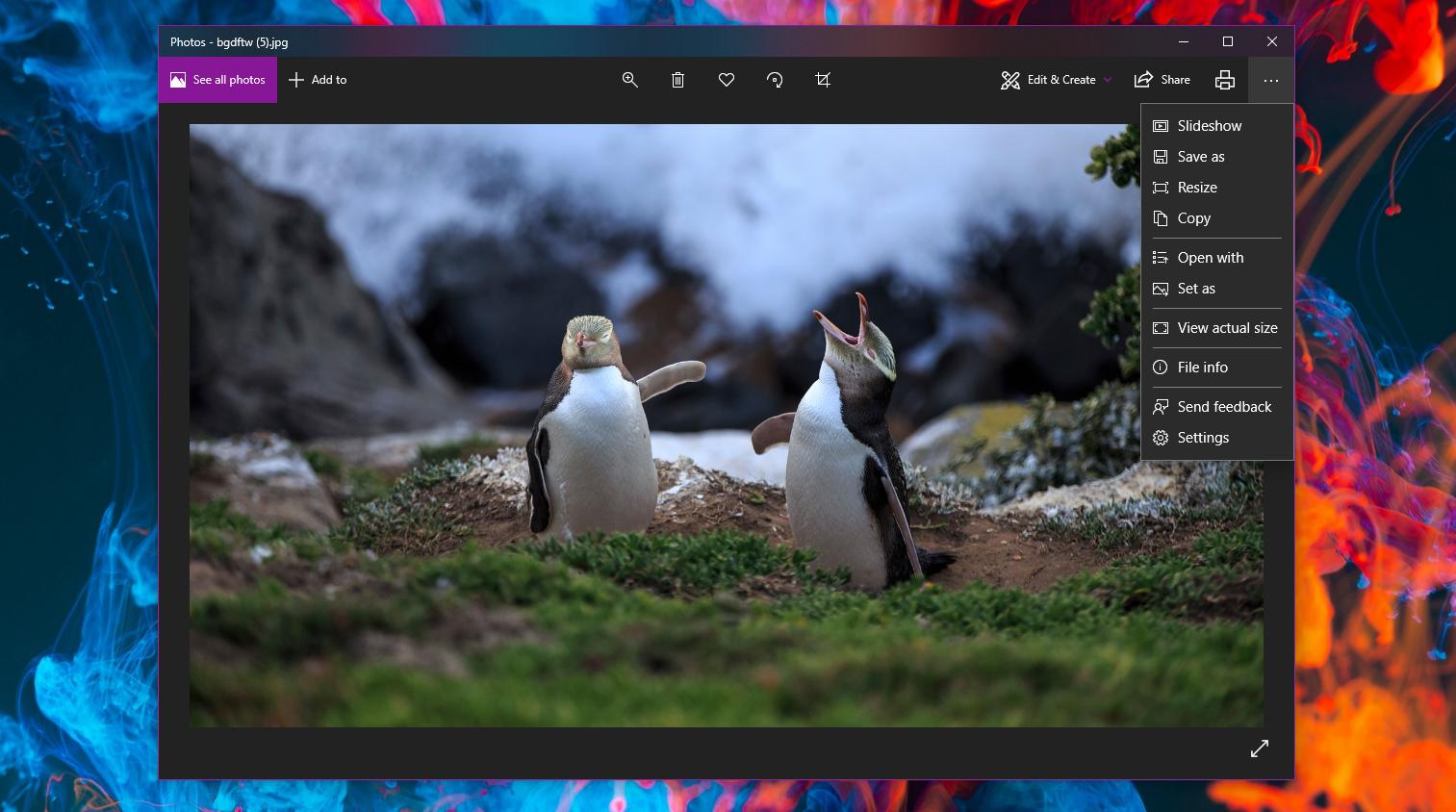Open File info from menu
Viewport: 1456px width, 812px height.
click(x=1217, y=368)
